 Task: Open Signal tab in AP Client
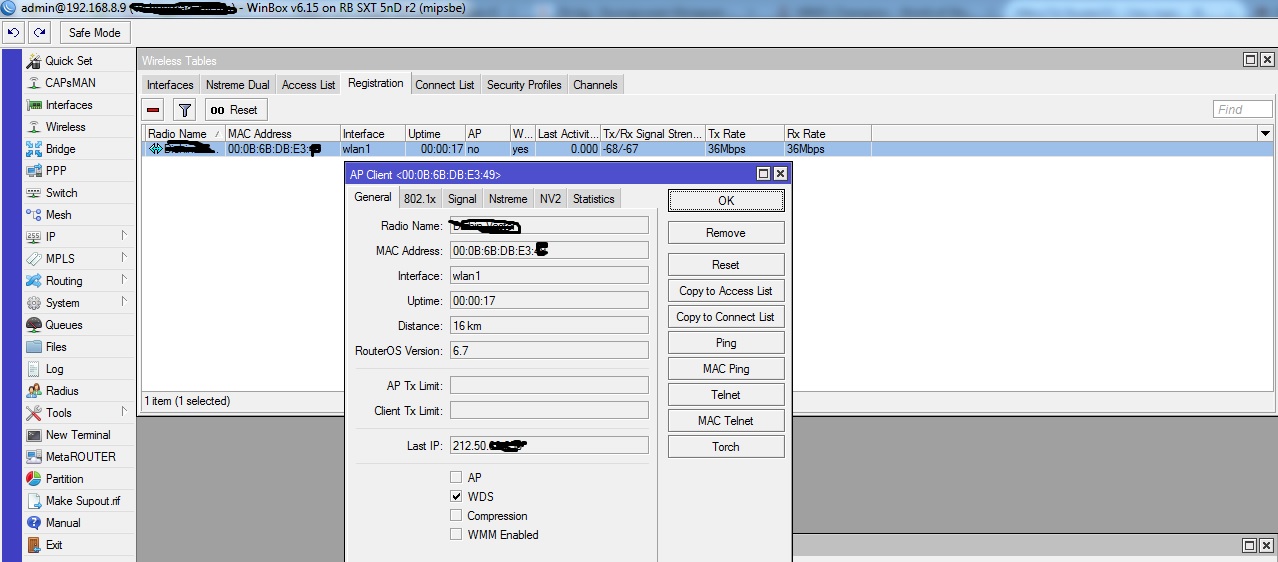(x=462, y=199)
